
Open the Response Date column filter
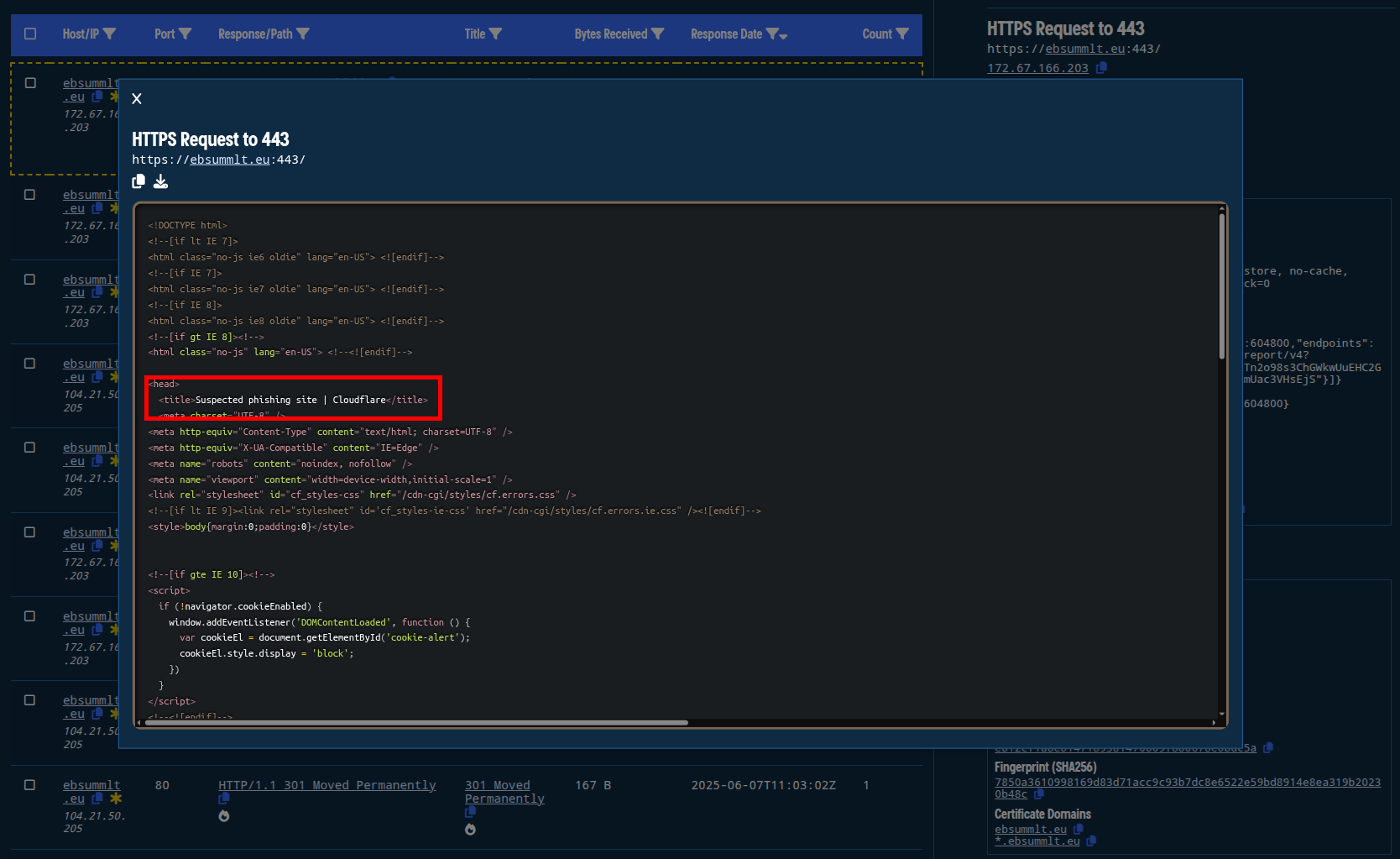point(772,34)
